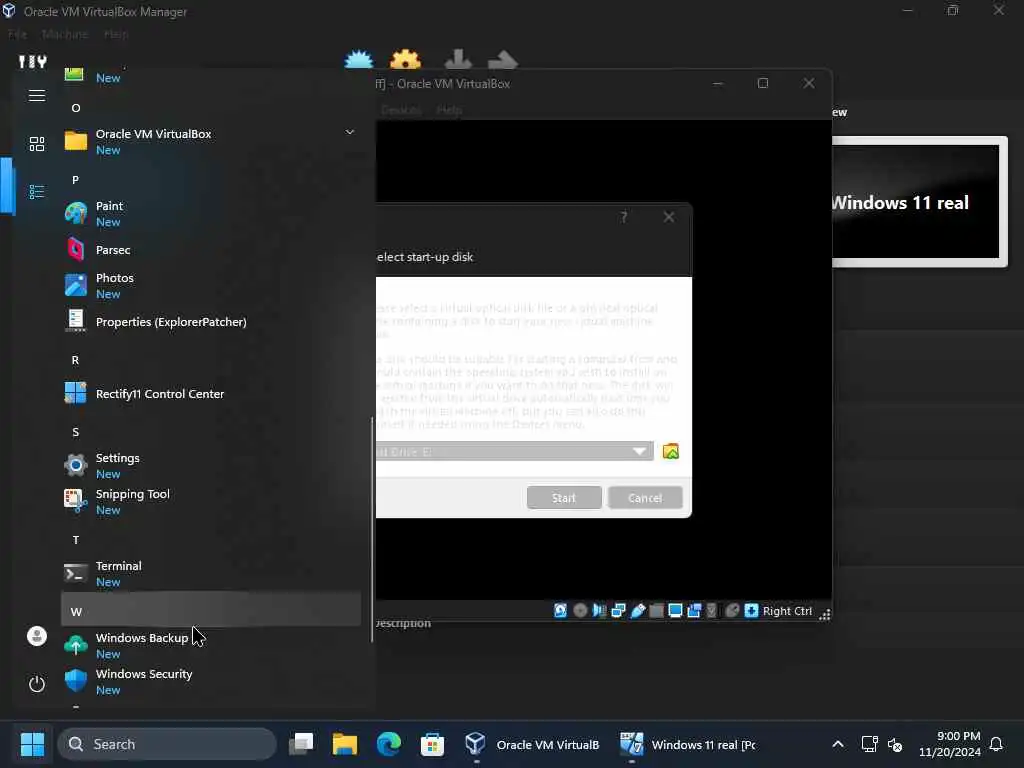Open the Help menu in VirtualBox Manager
The width and height of the screenshot is (1024, 768).
pos(116,34)
